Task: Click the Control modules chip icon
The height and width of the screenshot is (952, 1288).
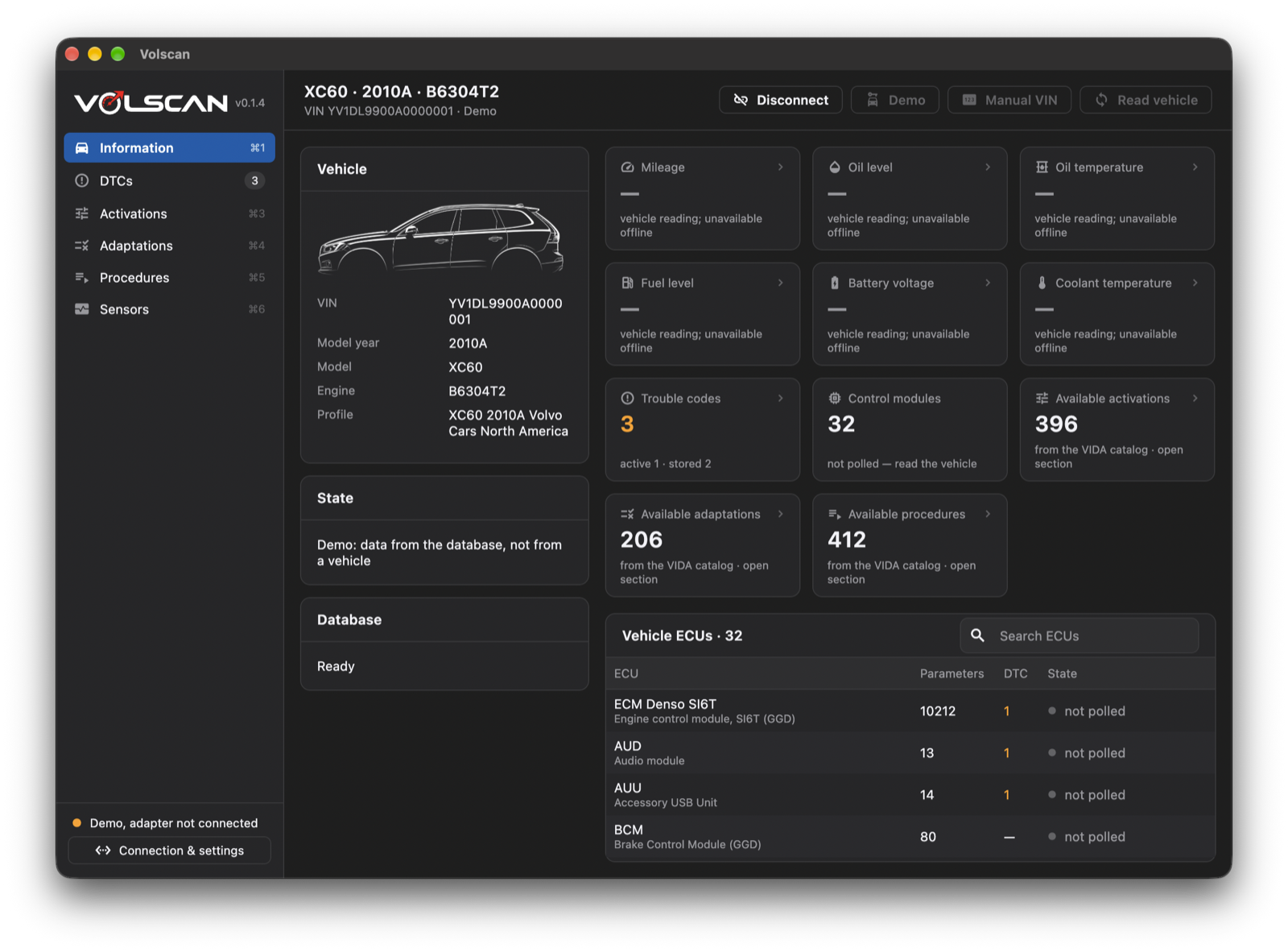Action: (x=835, y=399)
